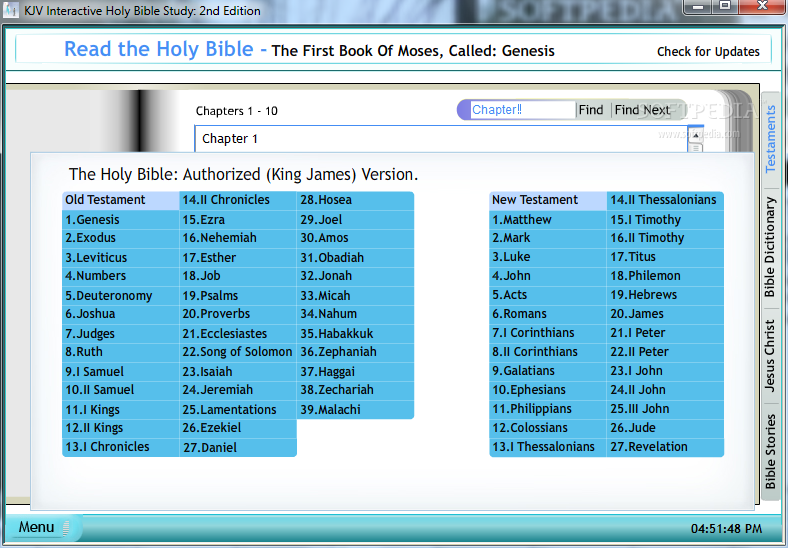Select the New Testament header
This screenshot has height=548, width=788.
coord(548,200)
